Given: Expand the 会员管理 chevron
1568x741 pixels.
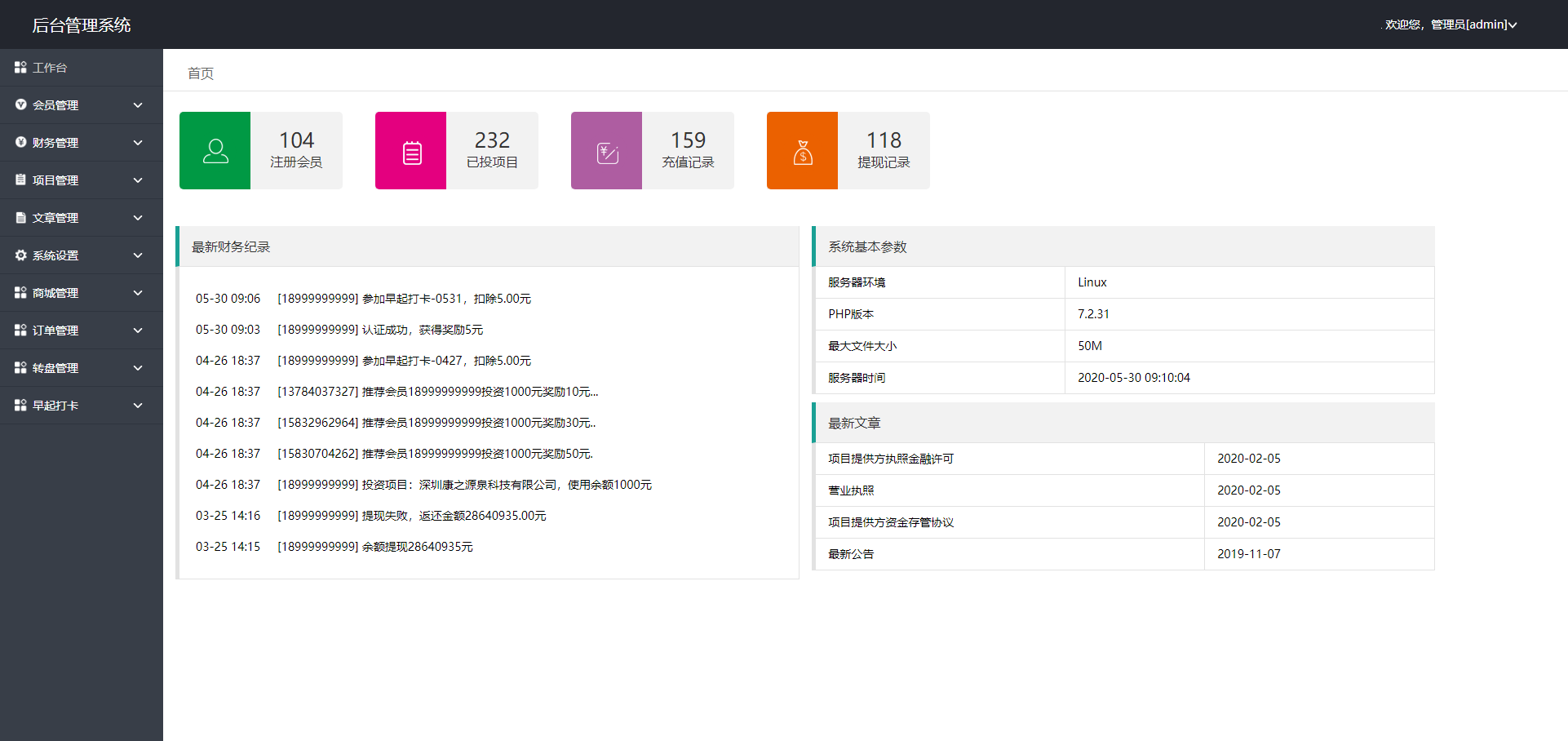Looking at the screenshot, I should [x=138, y=105].
